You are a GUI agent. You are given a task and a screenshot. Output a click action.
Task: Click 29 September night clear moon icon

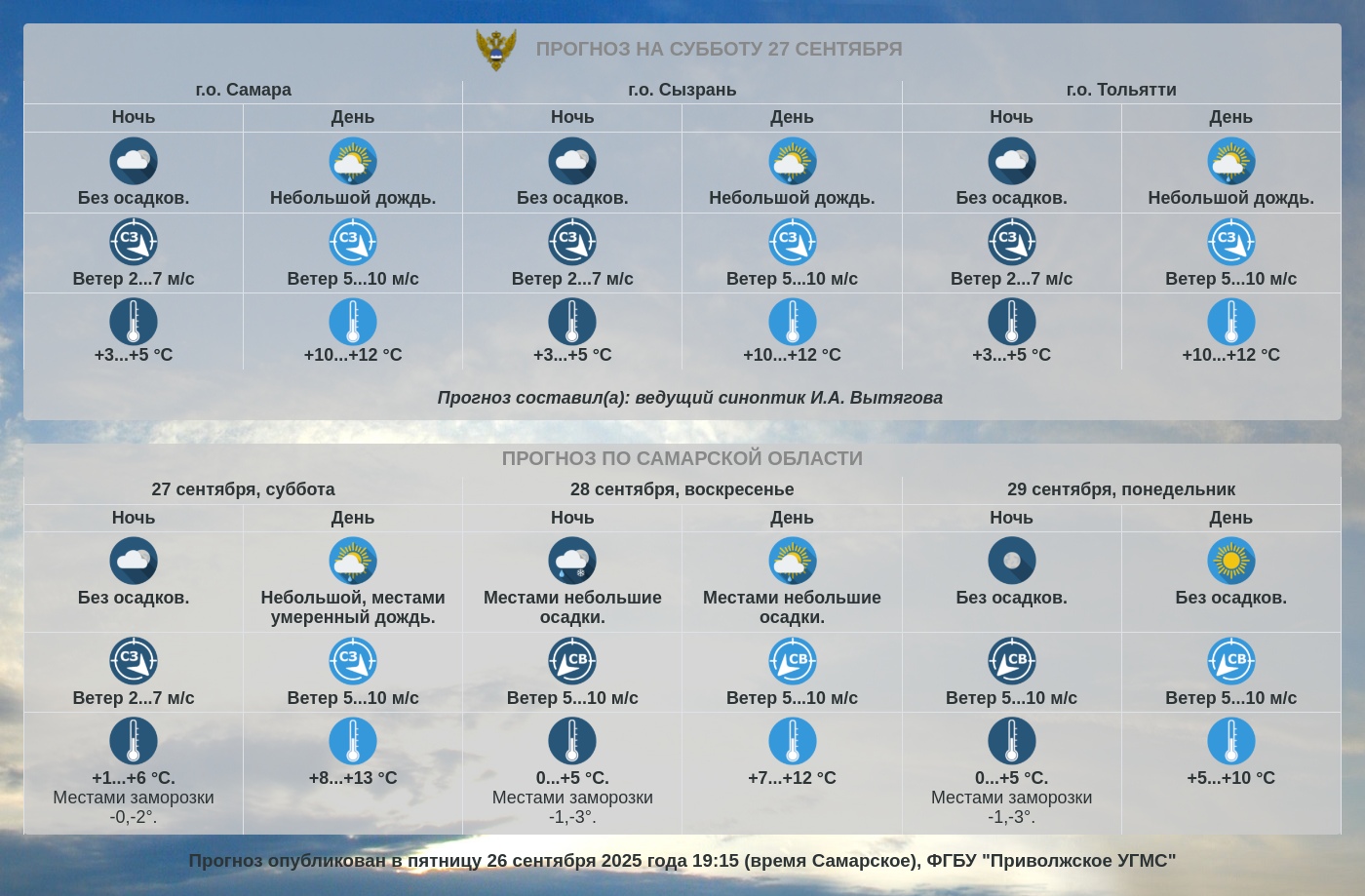pyautogui.click(x=1012, y=561)
